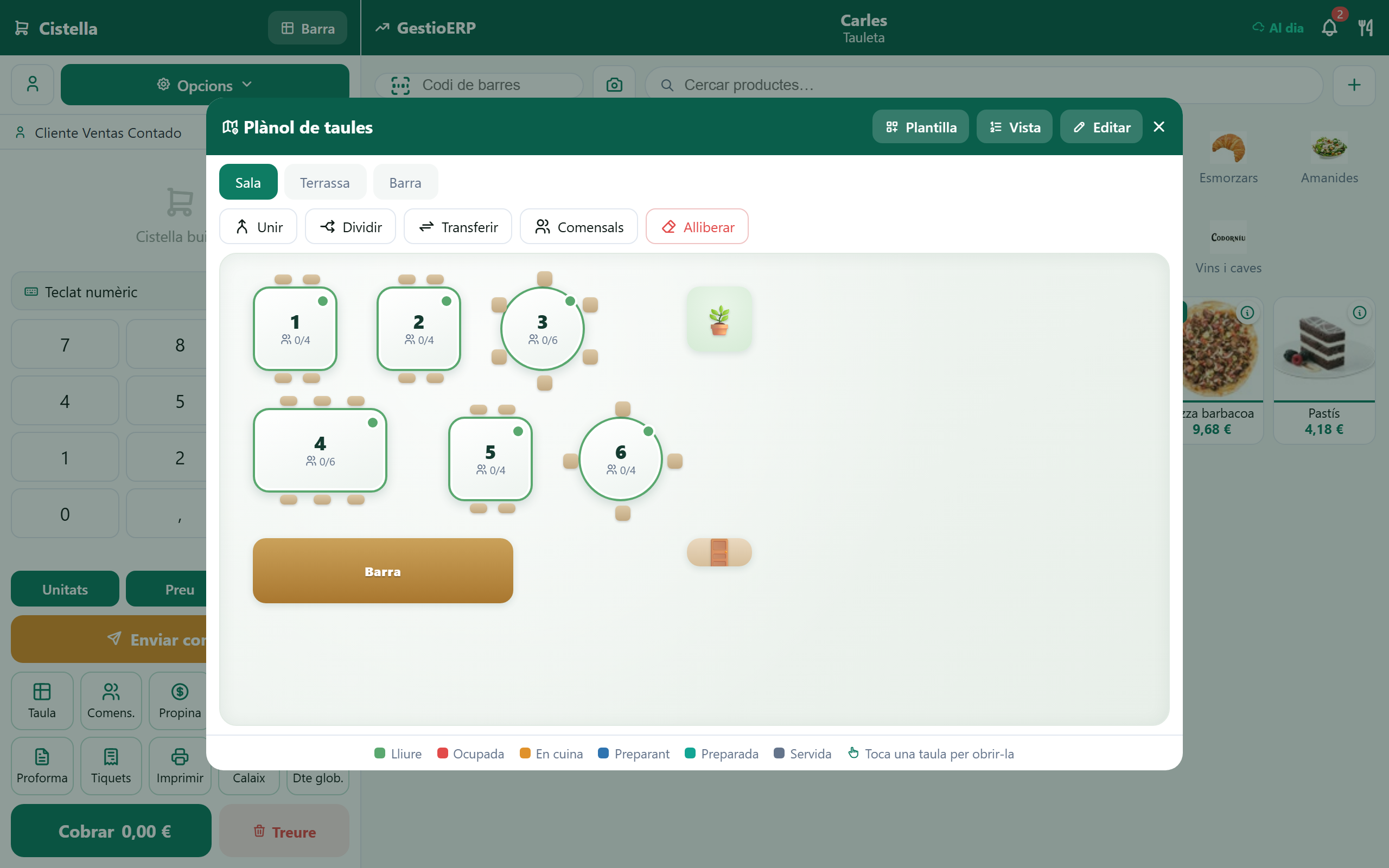1389x868 pixels.
Task: Open the fork and knife restaurant icon
Action: [1366, 28]
